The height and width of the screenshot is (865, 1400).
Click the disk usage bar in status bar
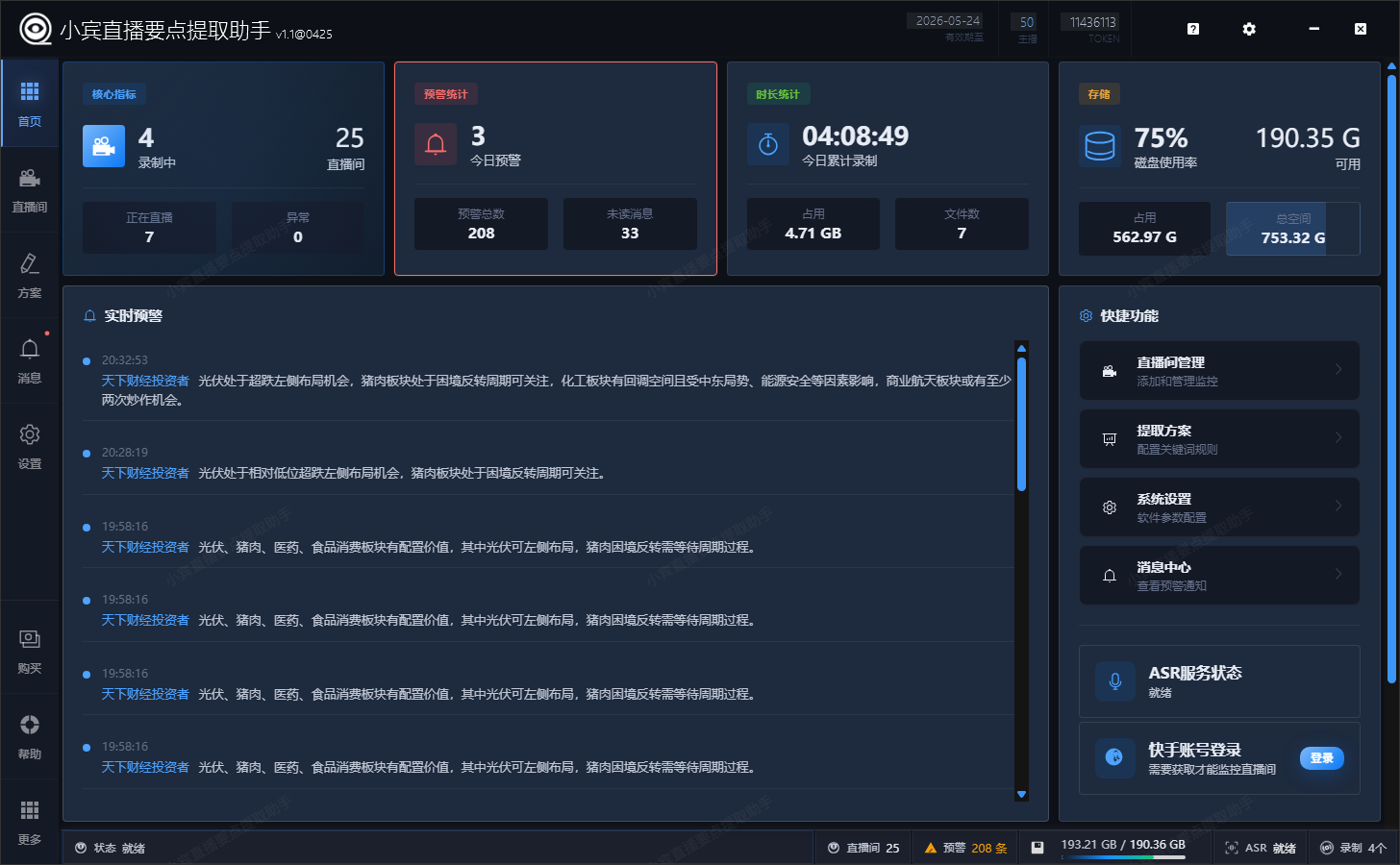tap(1122, 856)
